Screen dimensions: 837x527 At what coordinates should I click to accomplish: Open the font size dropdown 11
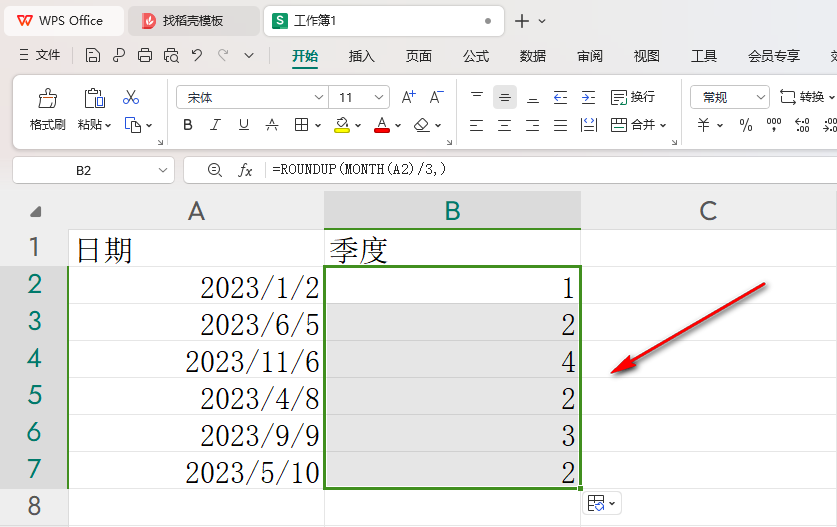pyautogui.click(x=378, y=97)
